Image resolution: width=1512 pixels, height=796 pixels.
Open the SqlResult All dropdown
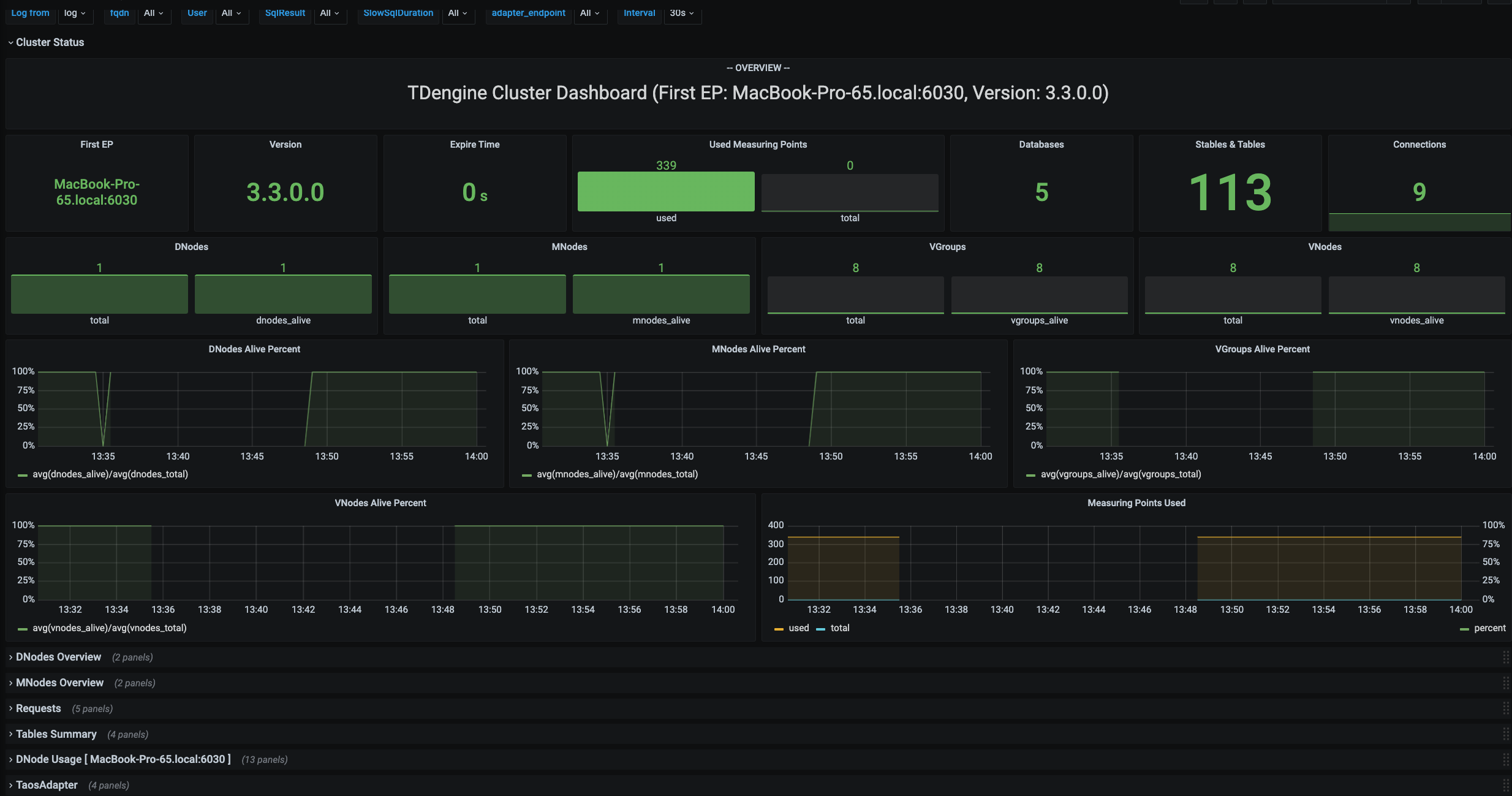(x=330, y=13)
